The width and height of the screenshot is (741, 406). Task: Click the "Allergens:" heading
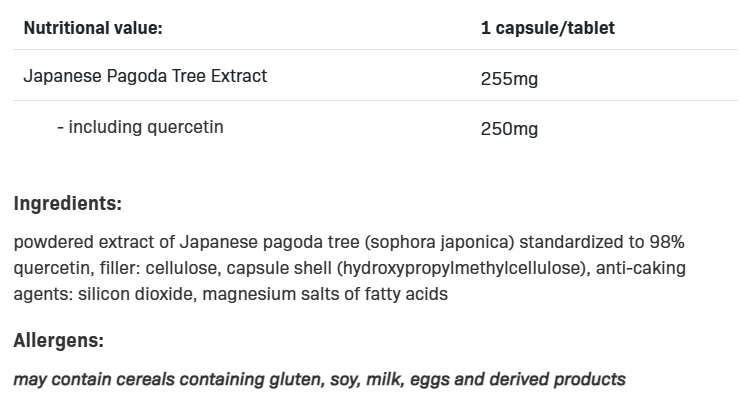58,341
